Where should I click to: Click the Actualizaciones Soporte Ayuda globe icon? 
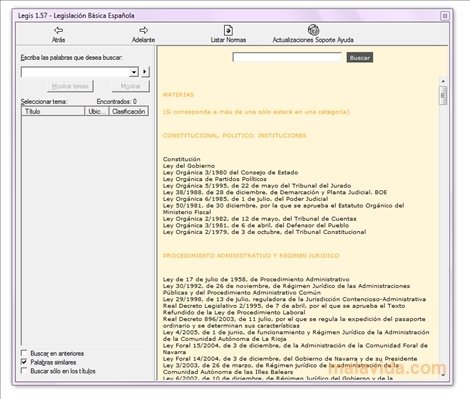[313, 30]
